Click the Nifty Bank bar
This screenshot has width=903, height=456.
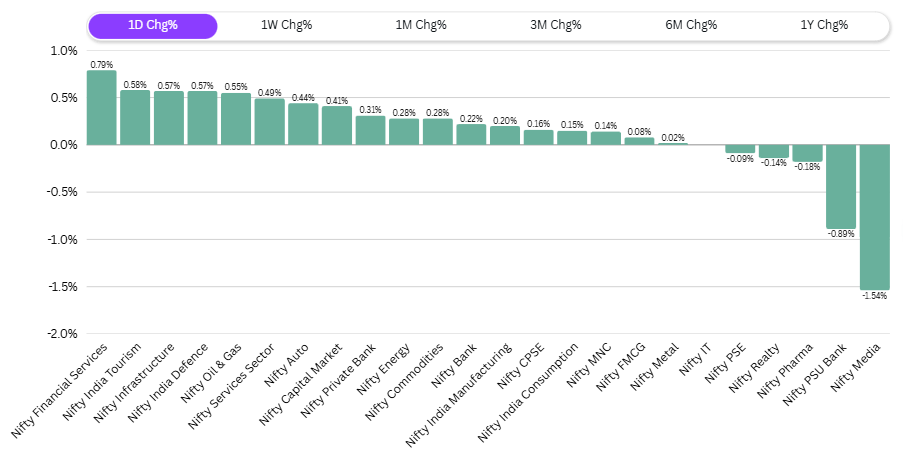[x=471, y=135]
